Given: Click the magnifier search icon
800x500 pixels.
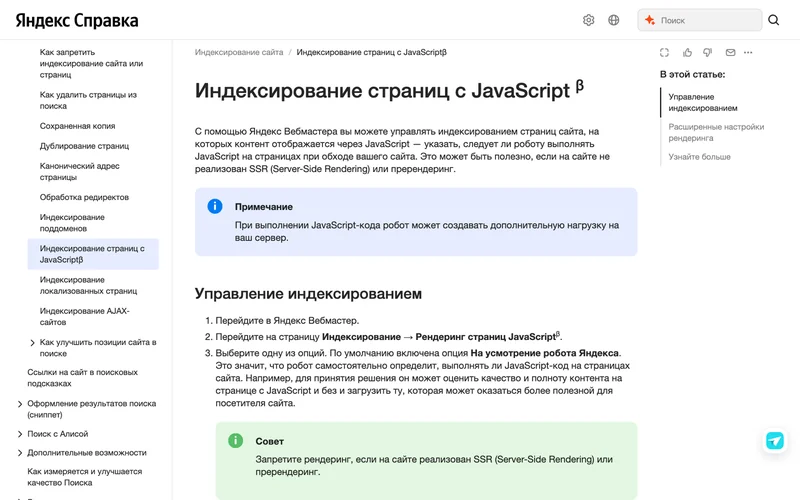Looking at the screenshot, I should [773, 20].
